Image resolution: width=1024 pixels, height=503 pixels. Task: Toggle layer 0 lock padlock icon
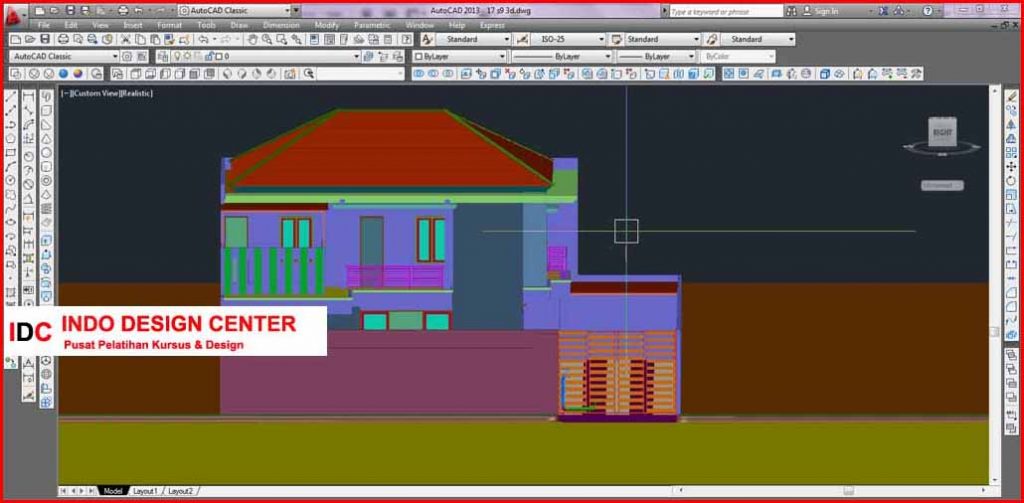click(x=208, y=56)
